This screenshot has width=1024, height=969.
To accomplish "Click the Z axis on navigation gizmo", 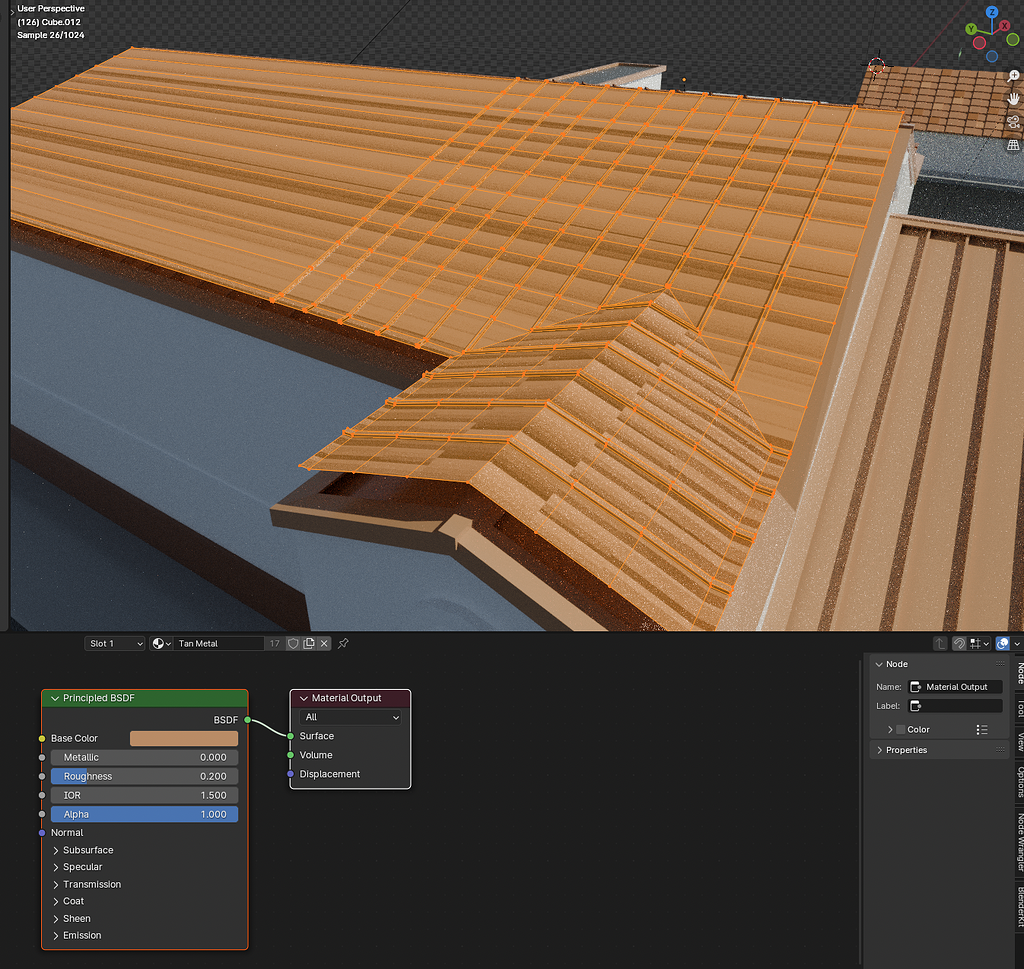I will click(x=991, y=12).
